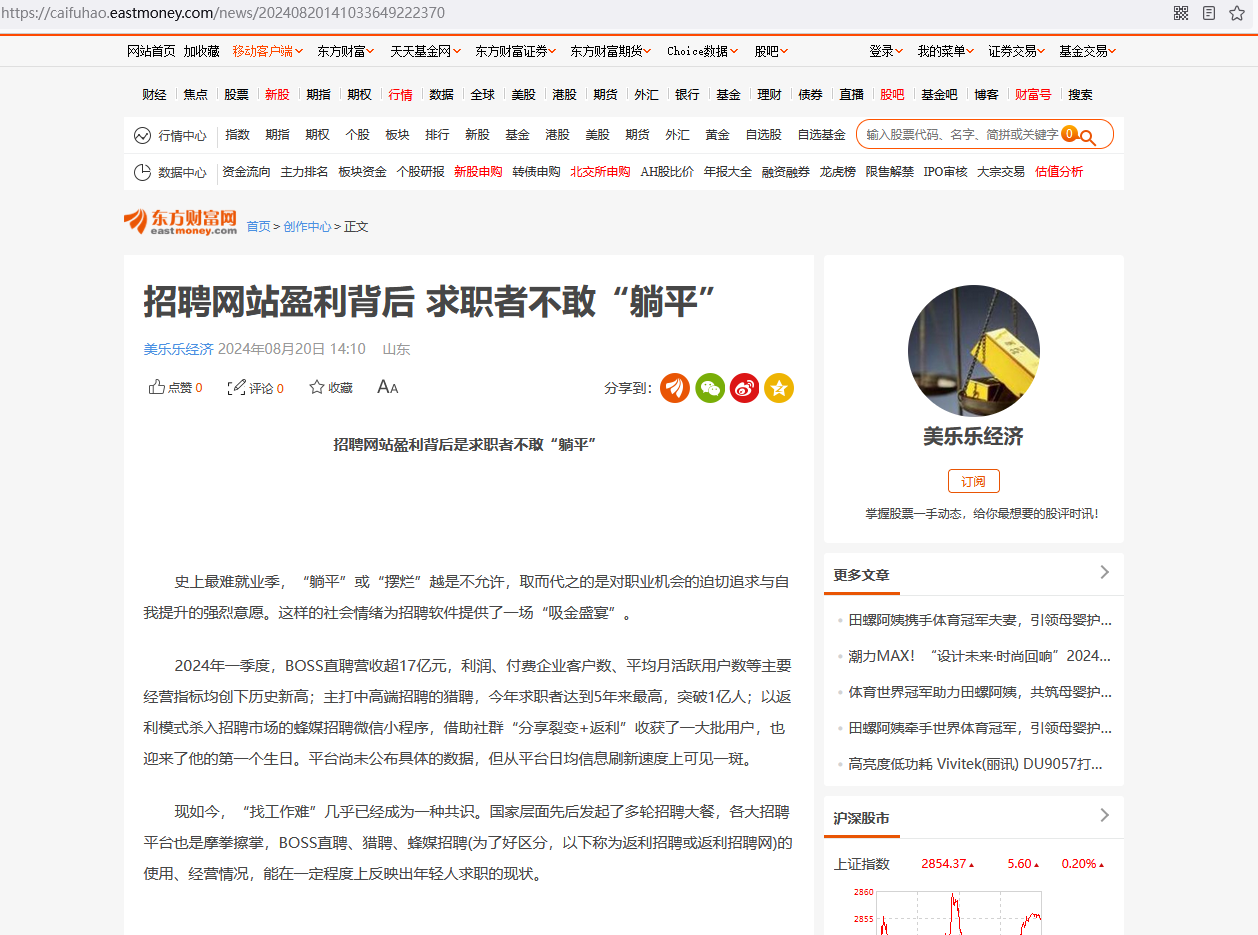1258x935 pixels.
Task: Share to WeChat with green icon
Action: coord(710,388)
